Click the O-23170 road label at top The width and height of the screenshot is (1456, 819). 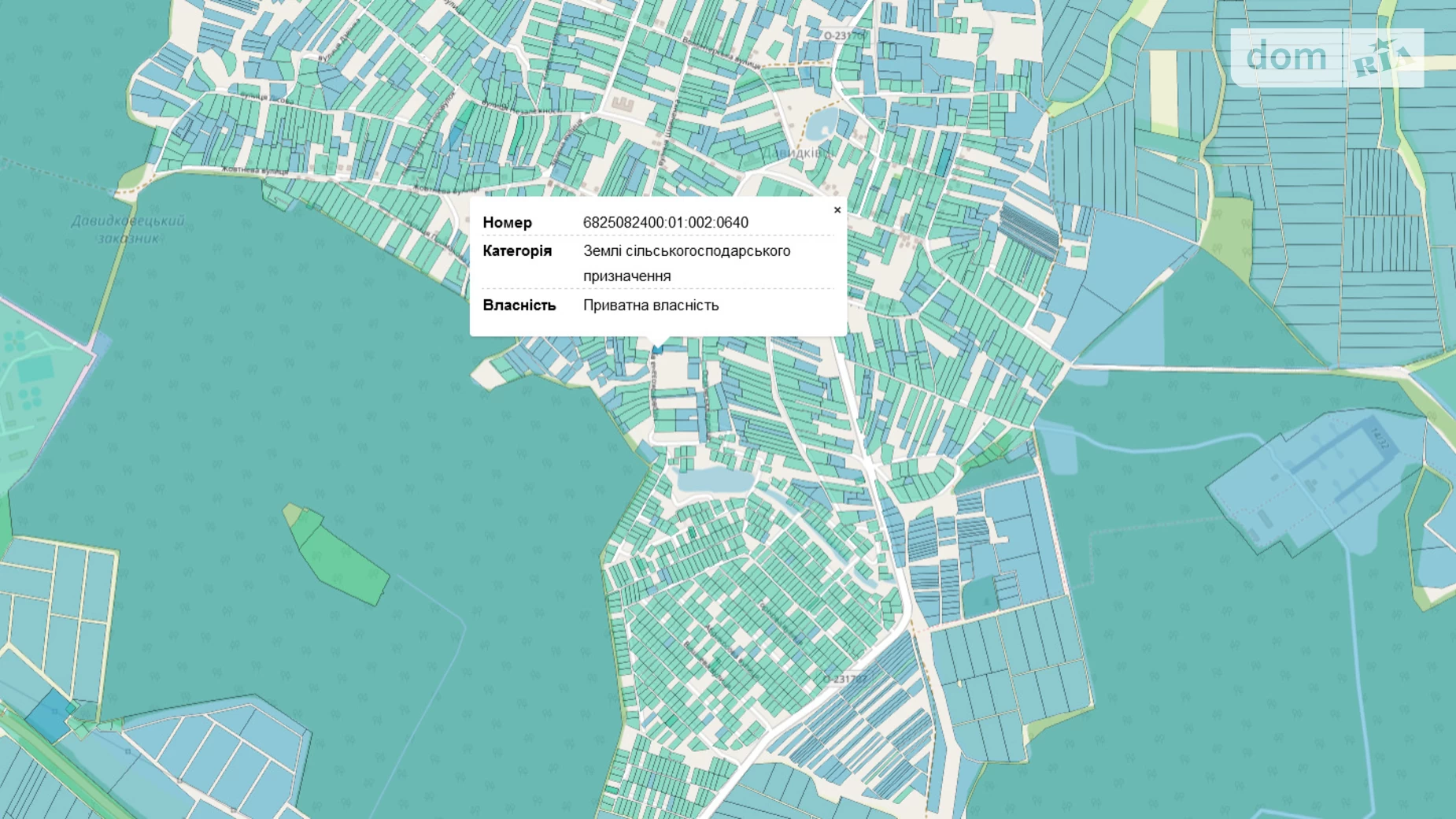[x=844, y=35]
